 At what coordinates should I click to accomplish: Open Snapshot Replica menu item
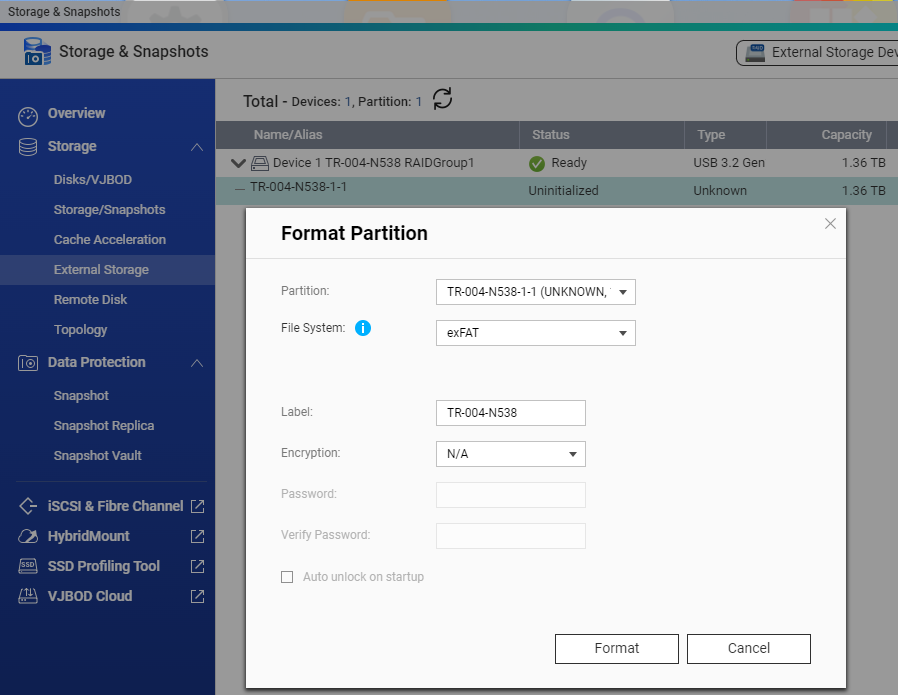point(104,426)
